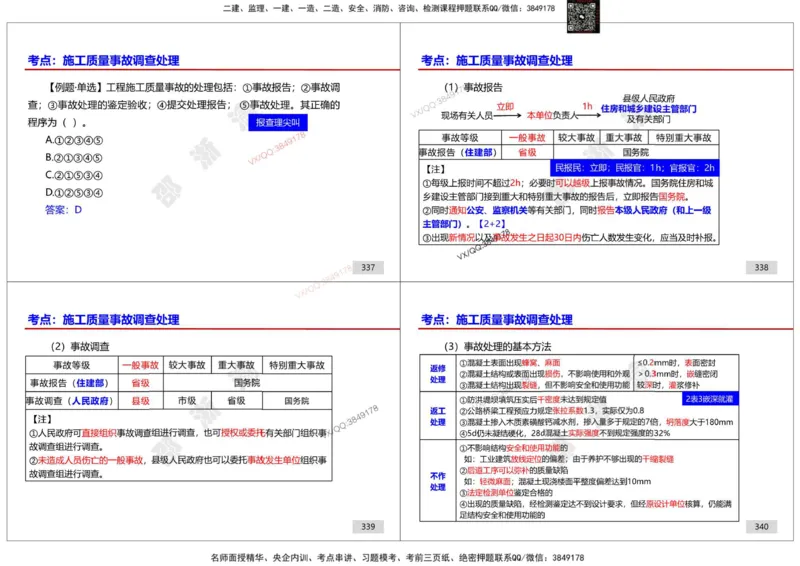
Task: Select the page number badge 339
Action: 368,527
